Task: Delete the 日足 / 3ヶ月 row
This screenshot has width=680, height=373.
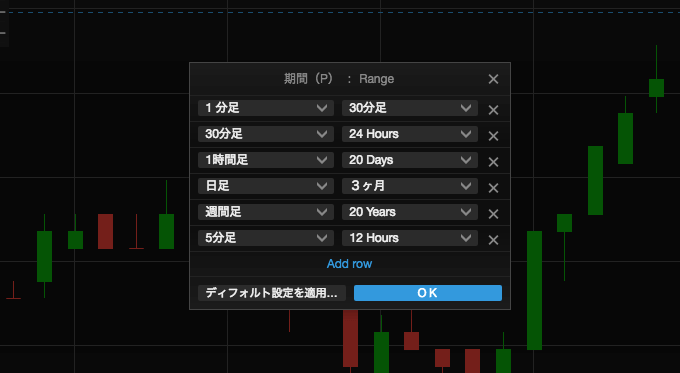Action: point(493,188)
